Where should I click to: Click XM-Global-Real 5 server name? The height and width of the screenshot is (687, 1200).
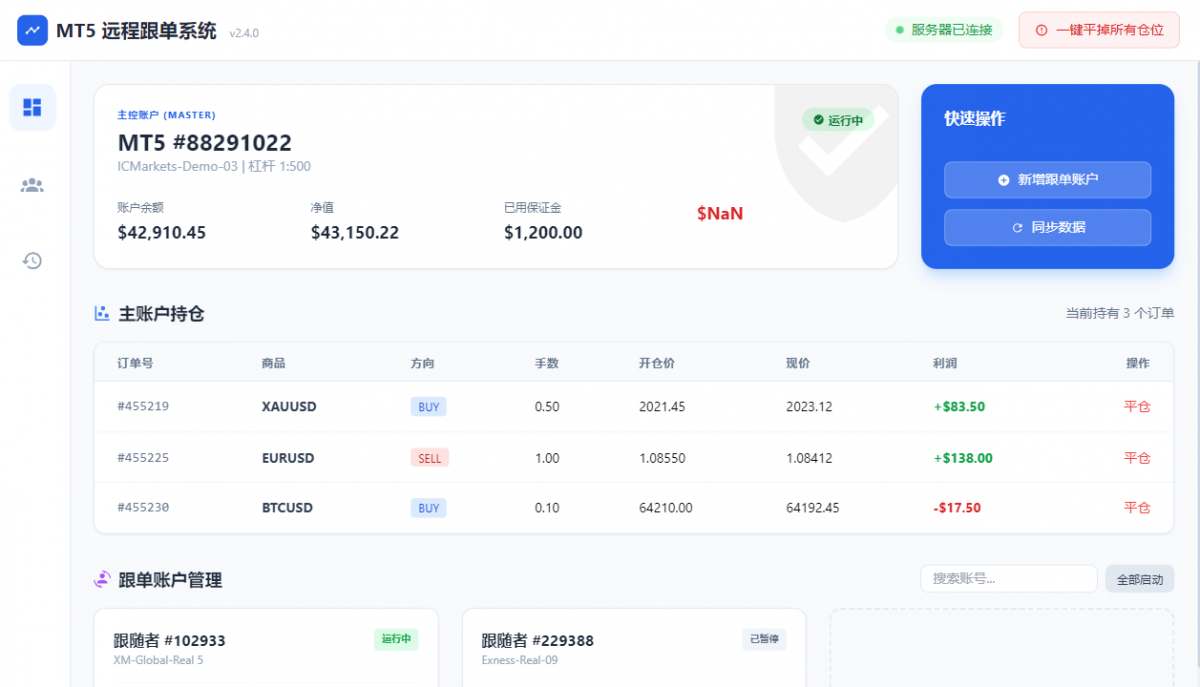[x=160, y=660]
